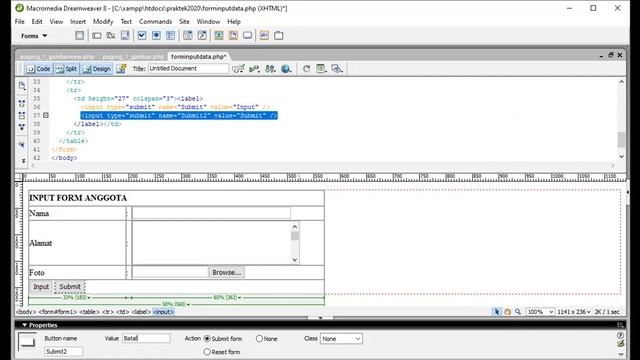Choose the Zoom tool in status bar

(x=518, y=311)
